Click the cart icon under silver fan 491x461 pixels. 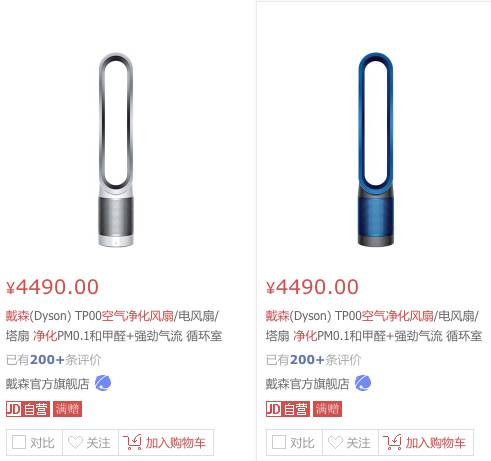[x=132, y=442]
